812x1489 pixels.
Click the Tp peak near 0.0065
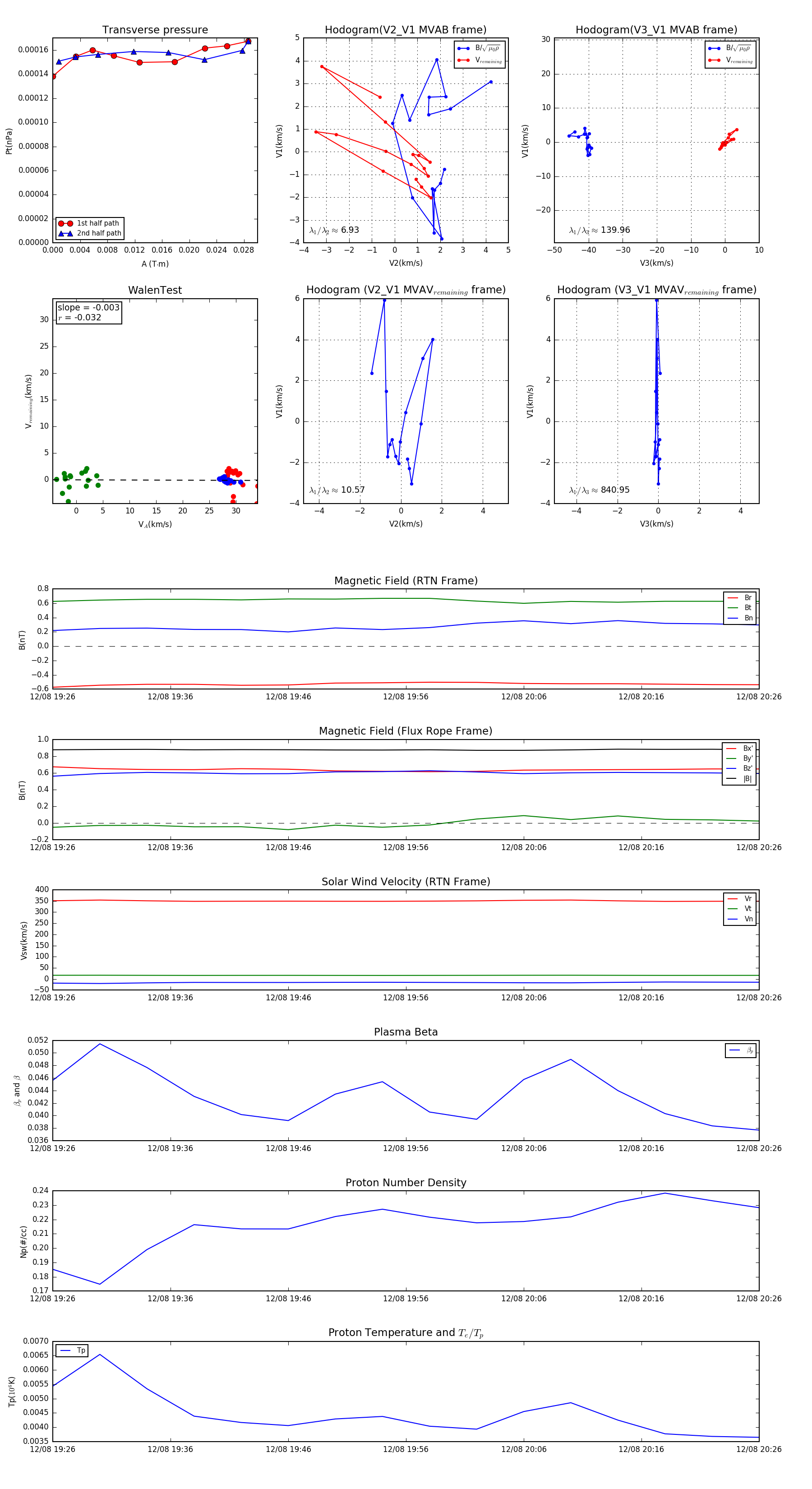coord(100,1355)
